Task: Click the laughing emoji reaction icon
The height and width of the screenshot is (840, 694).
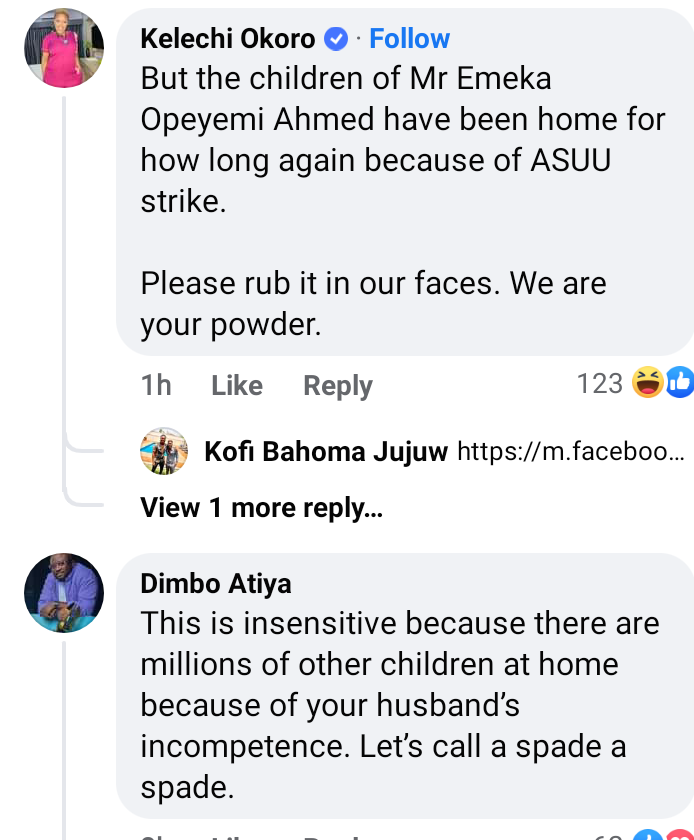Action: pos(649,381)
